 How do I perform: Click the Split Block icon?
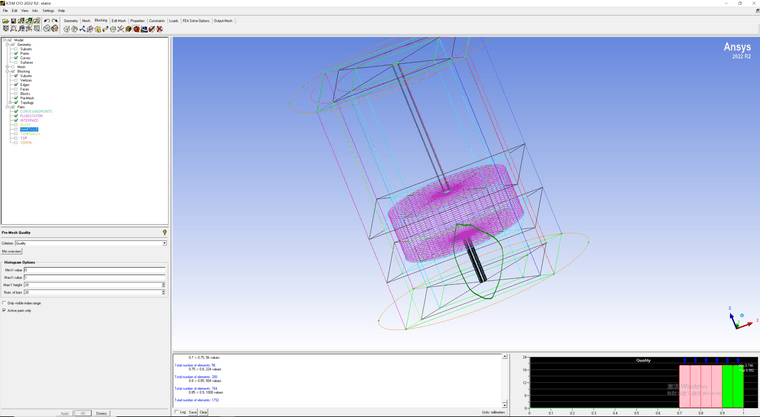[x=74, y=29]
